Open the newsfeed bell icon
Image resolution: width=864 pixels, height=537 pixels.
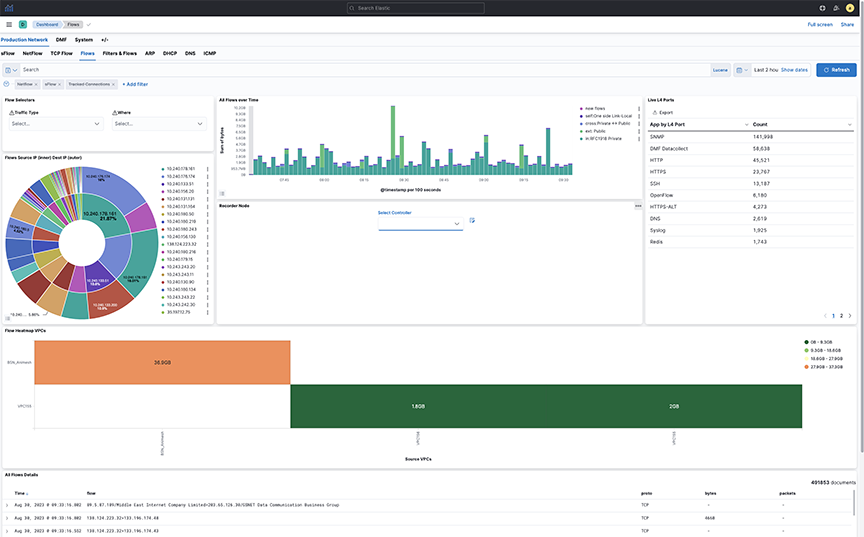[x=836, y=8]
